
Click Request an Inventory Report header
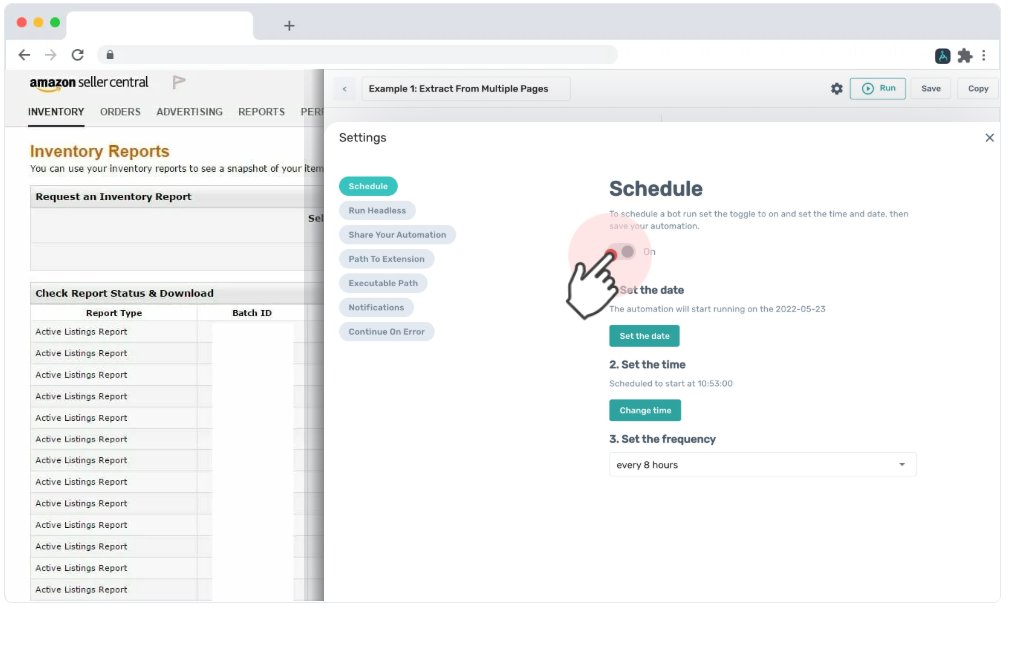[113, 197]
